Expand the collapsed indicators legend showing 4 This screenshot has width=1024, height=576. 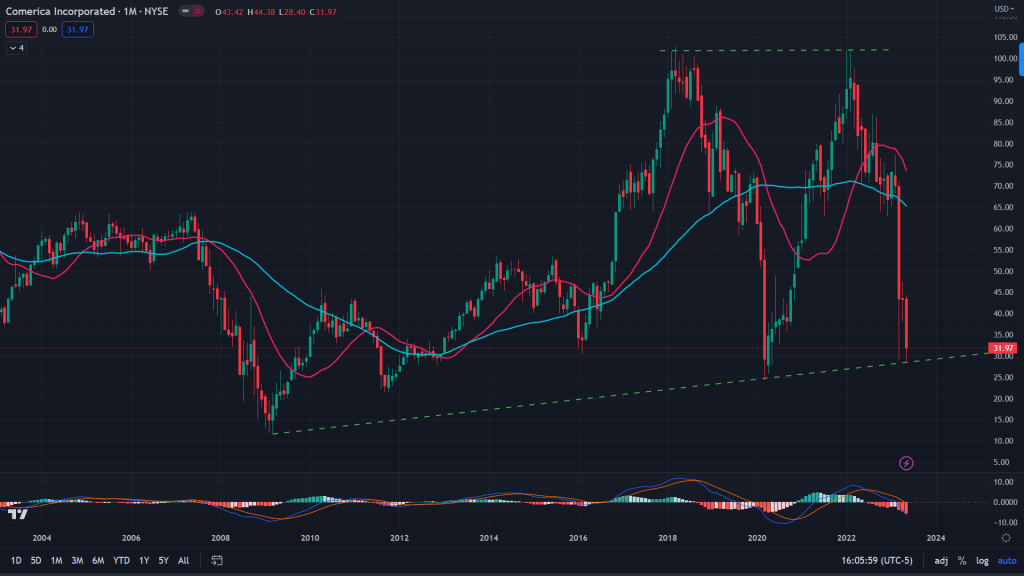tap(16, 47)
